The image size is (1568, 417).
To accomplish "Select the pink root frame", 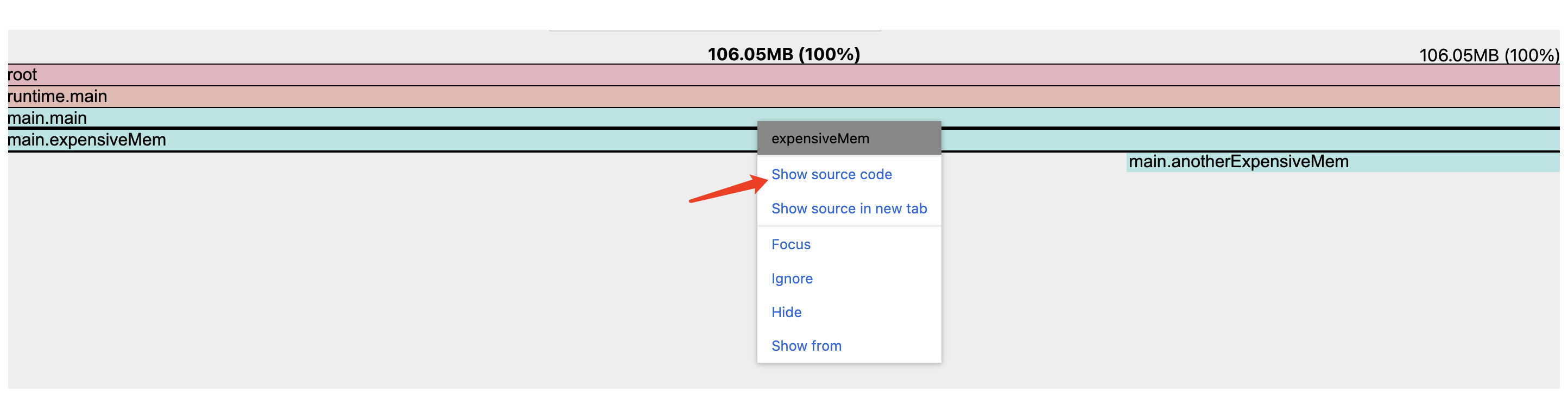I will point(365,75).
